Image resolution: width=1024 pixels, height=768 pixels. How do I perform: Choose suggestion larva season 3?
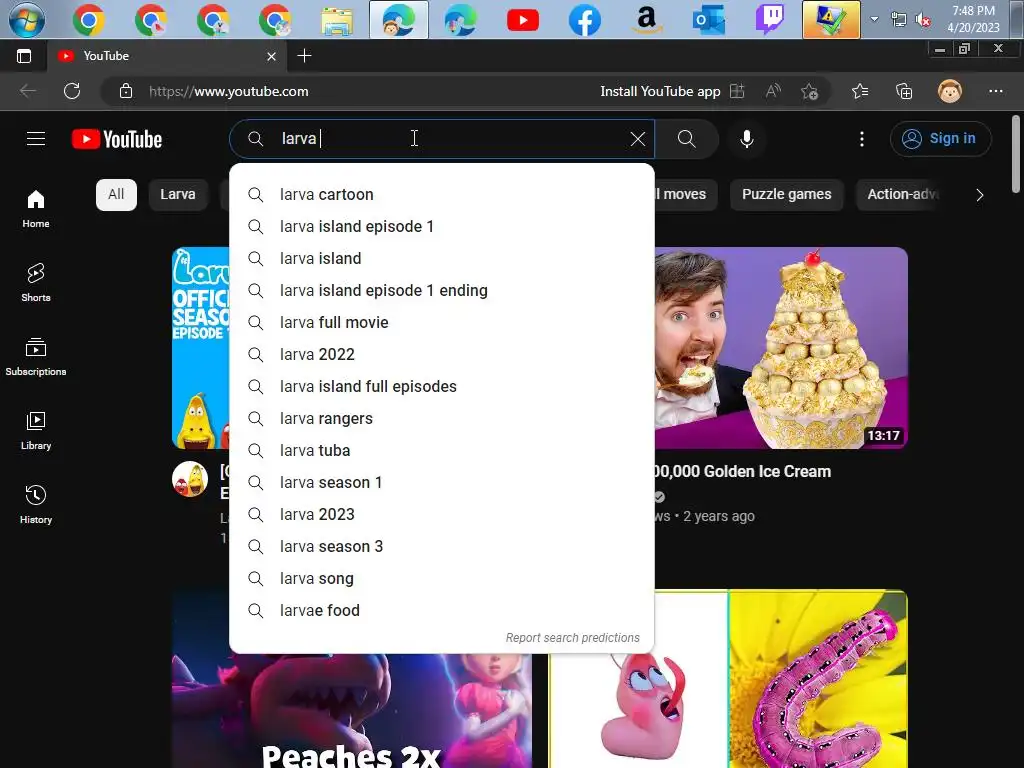[441, 547]
